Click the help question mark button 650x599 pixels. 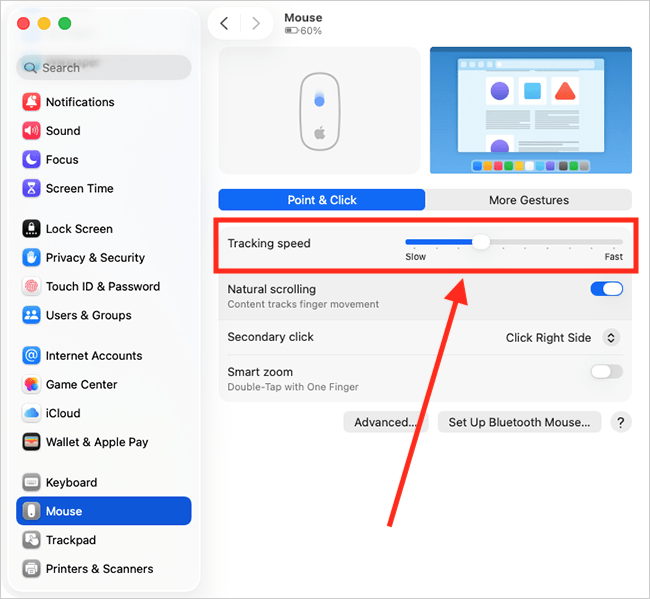[621, 422]
